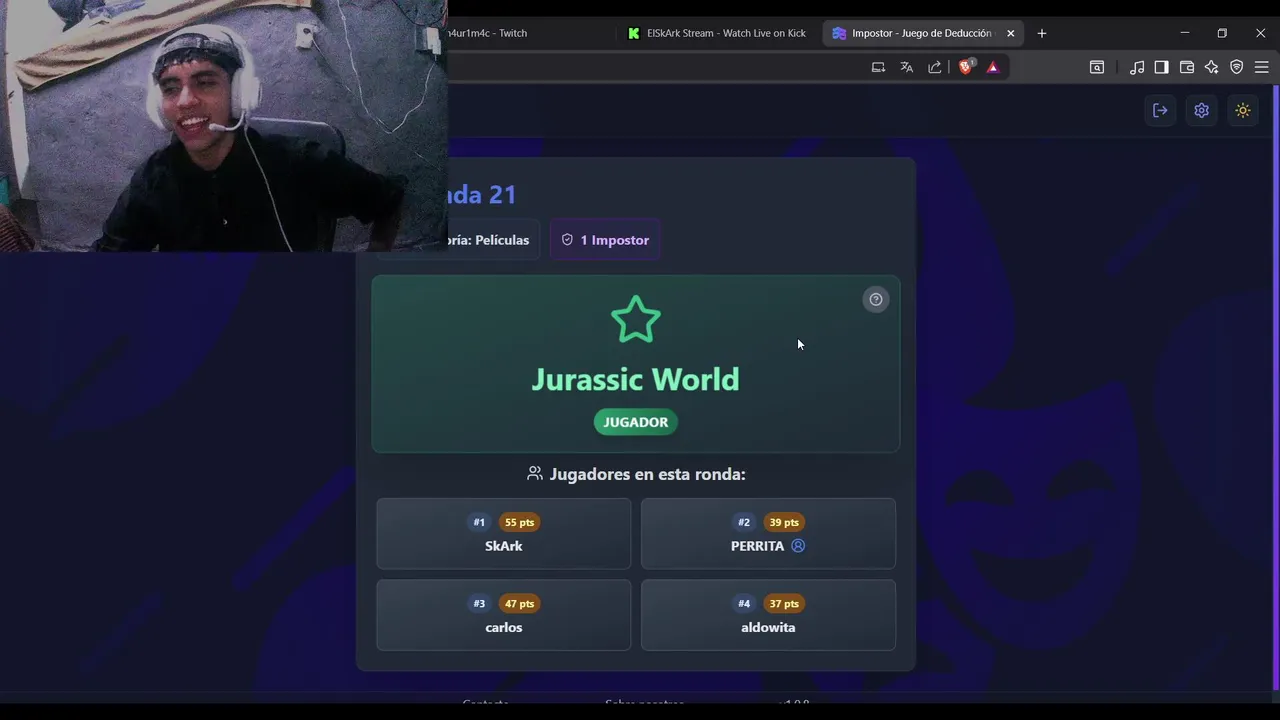Open the game settings gear icon

[1201, 110]
